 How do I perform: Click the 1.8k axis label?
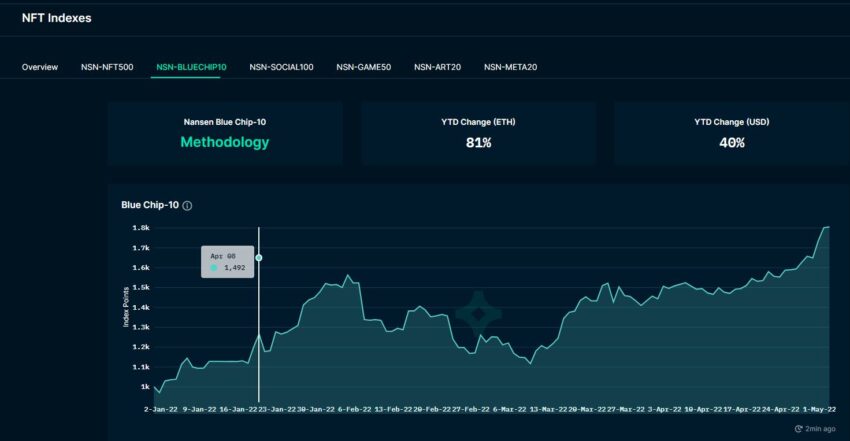[140, 228]
